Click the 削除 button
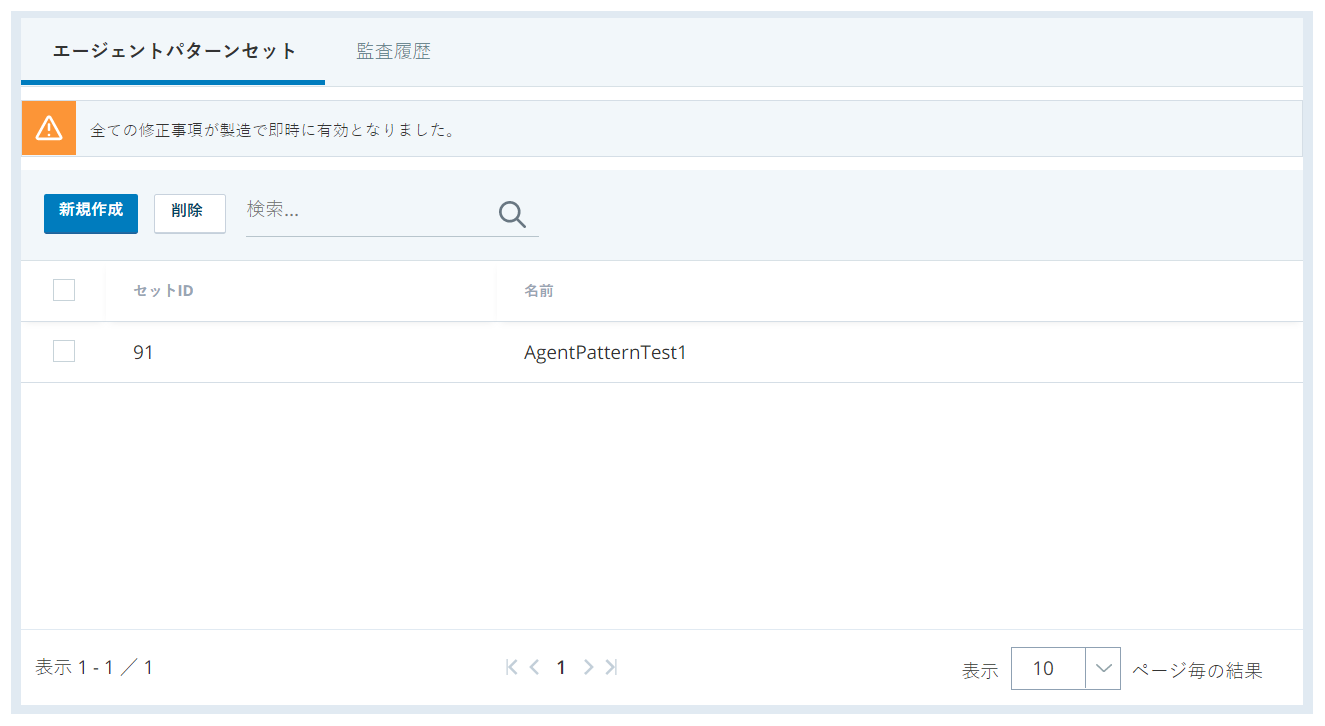Image resolution: width=1325 pixels, height=726 pixels. pos(190,213)
